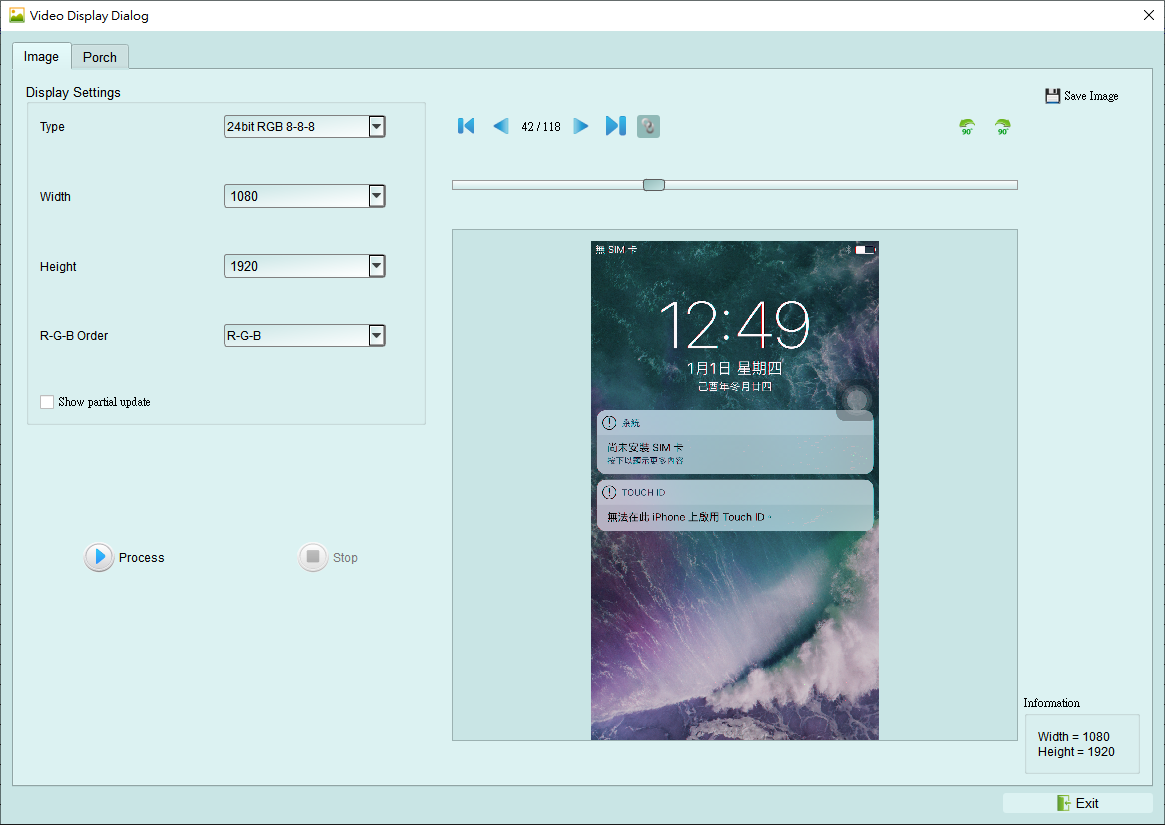Open the Width dropdown arrow
The height and width of the screenshot is (825, 1165).
(x=377, y=196)
